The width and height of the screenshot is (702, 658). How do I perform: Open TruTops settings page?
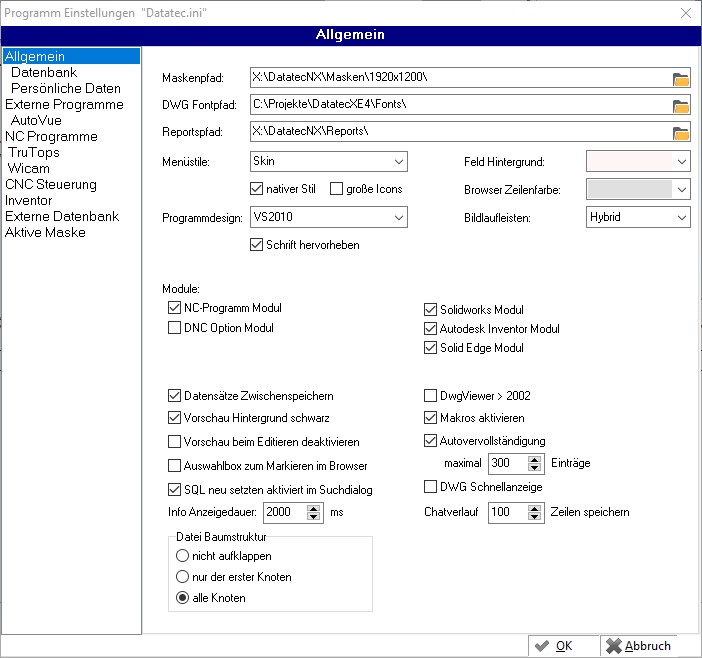tap(34, 153)
